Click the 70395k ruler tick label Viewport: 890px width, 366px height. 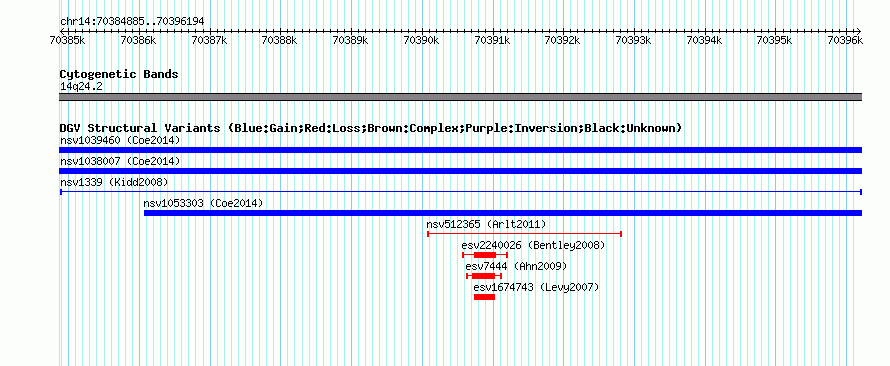pyautogui.click(x=775, y=40)
